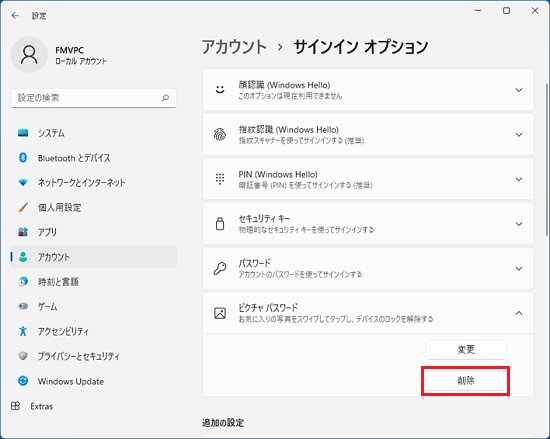Click the FMVPC user avatar icon
Image resolution: width=550 pixels, height=439 pixels.
coord(29,55)
